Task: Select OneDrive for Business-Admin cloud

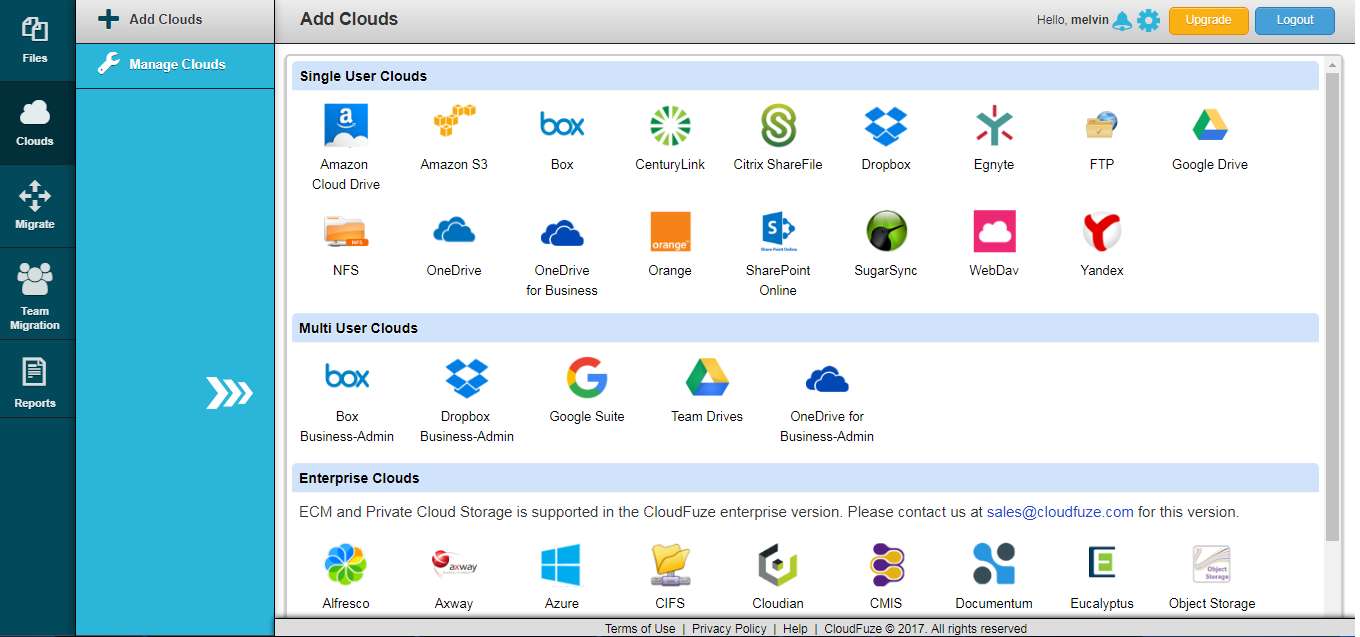Action: click(827, 378)
